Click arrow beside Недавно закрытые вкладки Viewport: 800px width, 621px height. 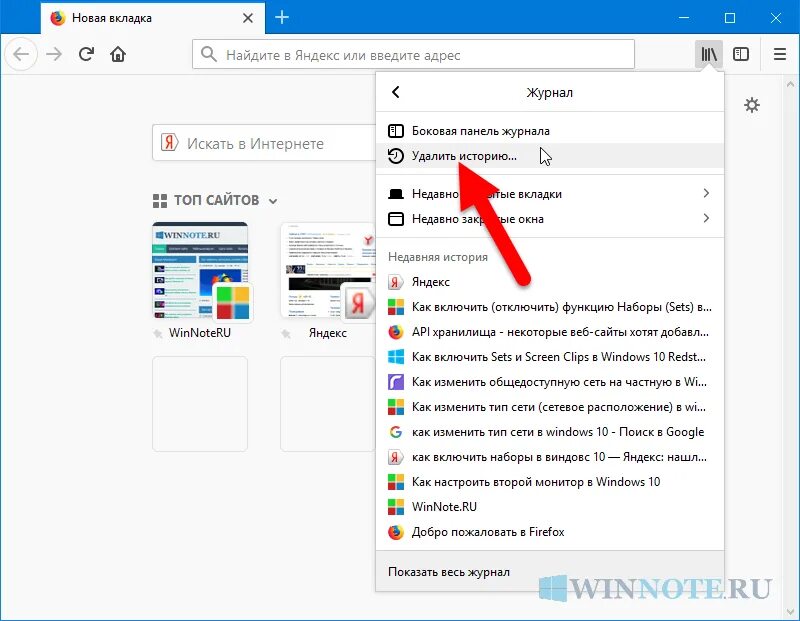[x=706, y=193]
